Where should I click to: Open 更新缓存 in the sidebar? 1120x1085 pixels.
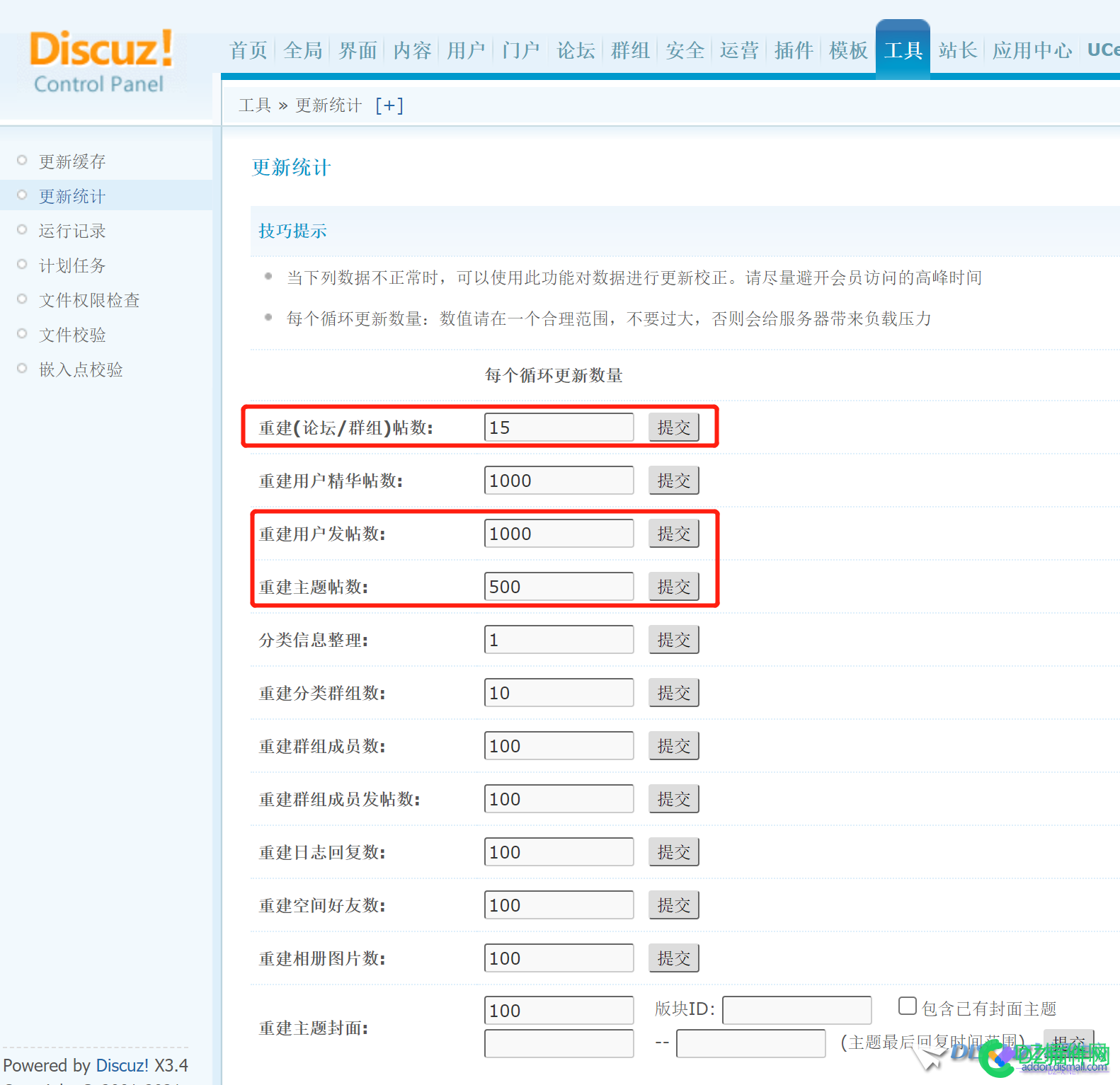click(72, 161)
